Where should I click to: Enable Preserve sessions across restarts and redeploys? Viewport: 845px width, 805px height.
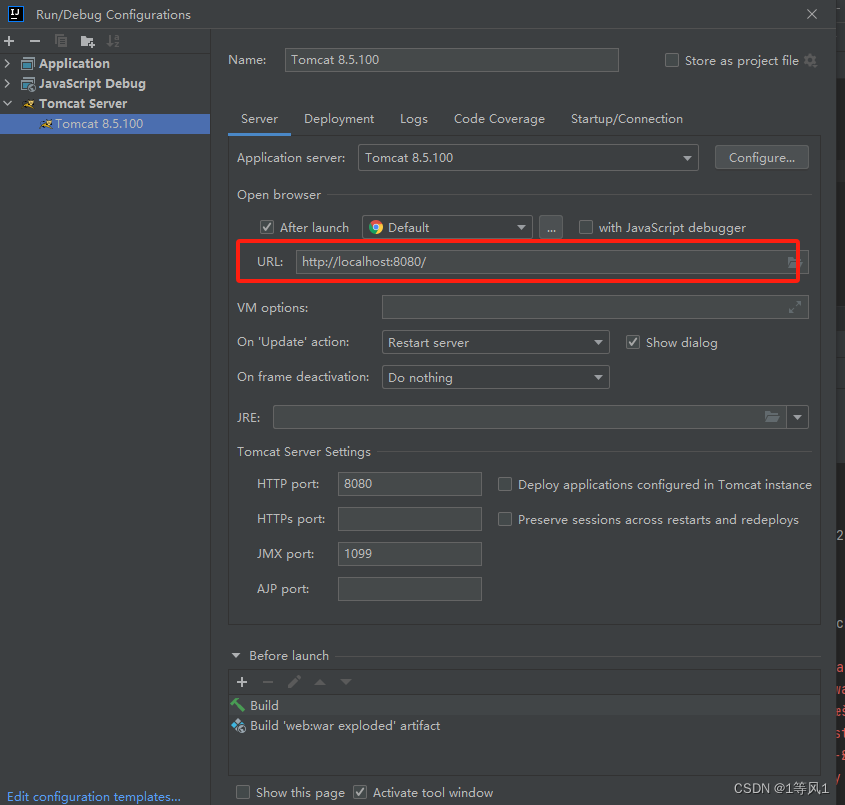(504, 519)
